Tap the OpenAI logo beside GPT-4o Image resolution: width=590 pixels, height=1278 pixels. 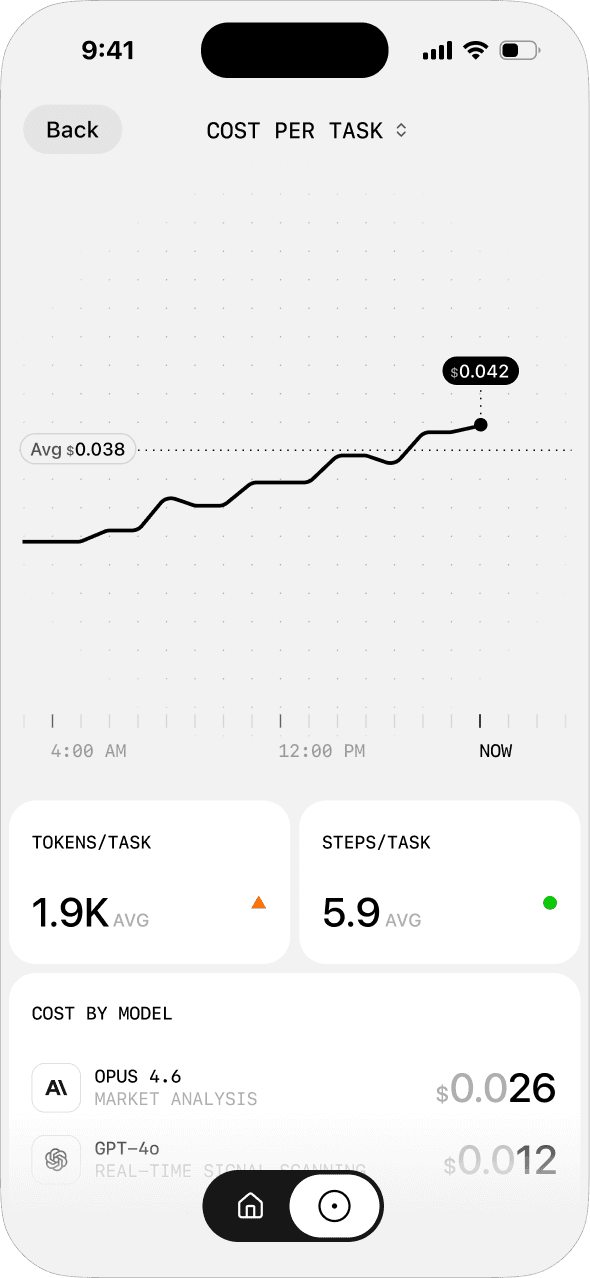[55, 1160]
